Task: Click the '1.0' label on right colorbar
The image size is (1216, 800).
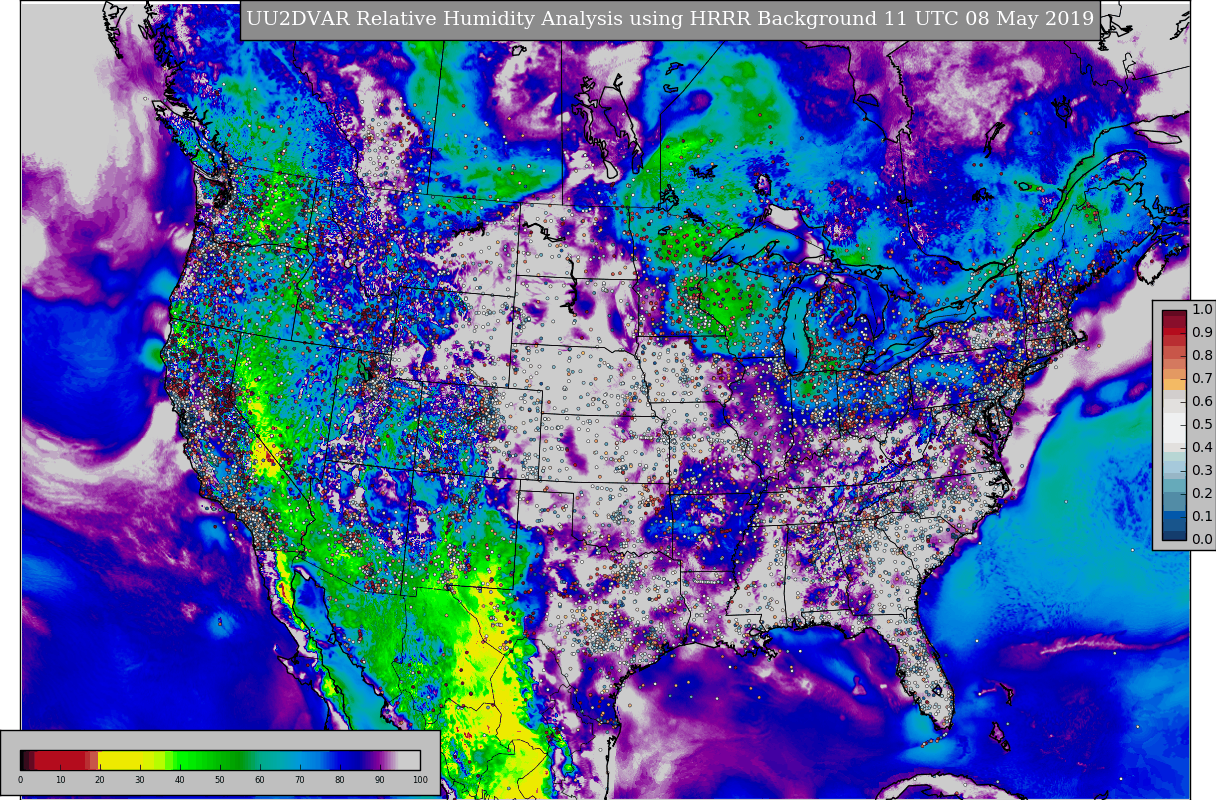Action: [1202, 310]
